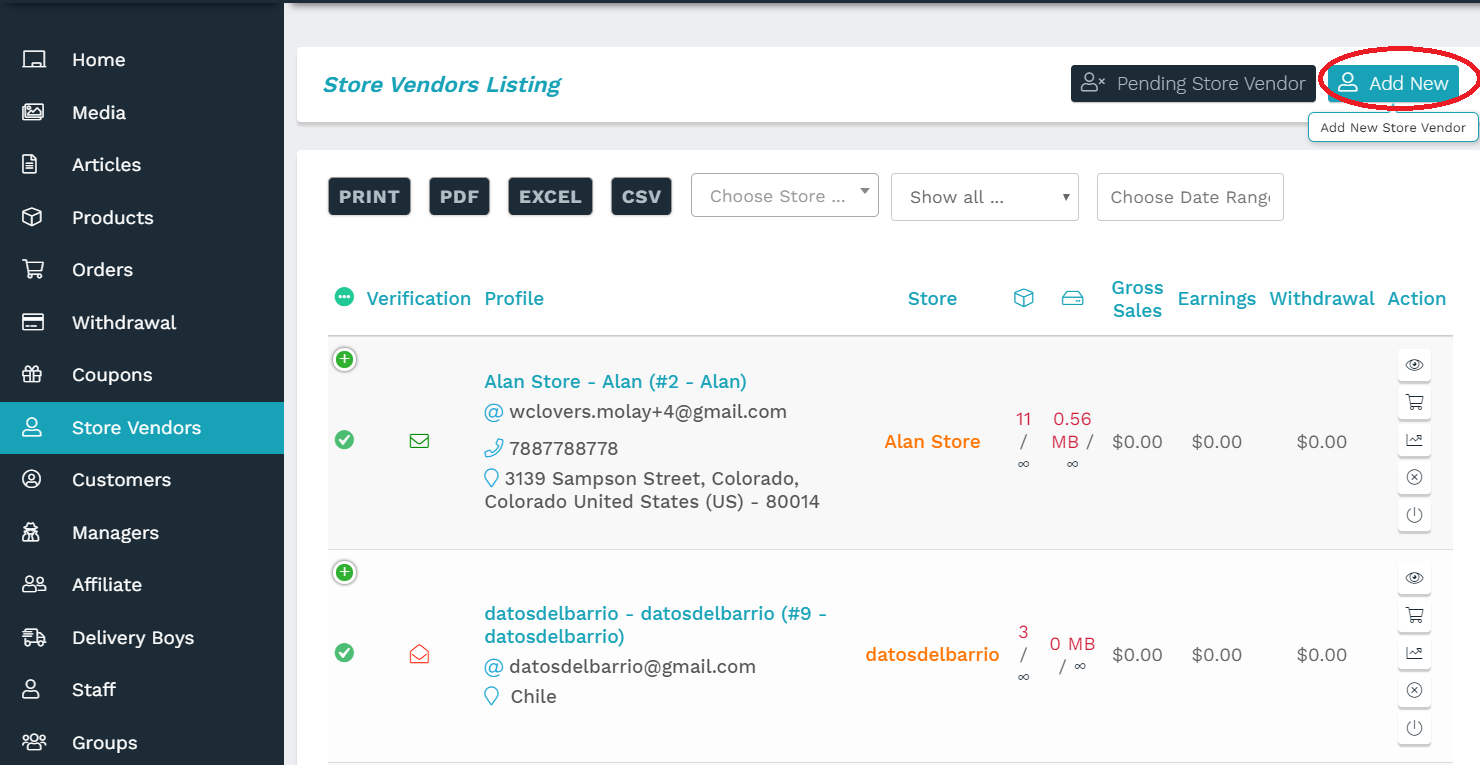Click cancel circle icon in datosdelbarrio row

point(1414,691)
